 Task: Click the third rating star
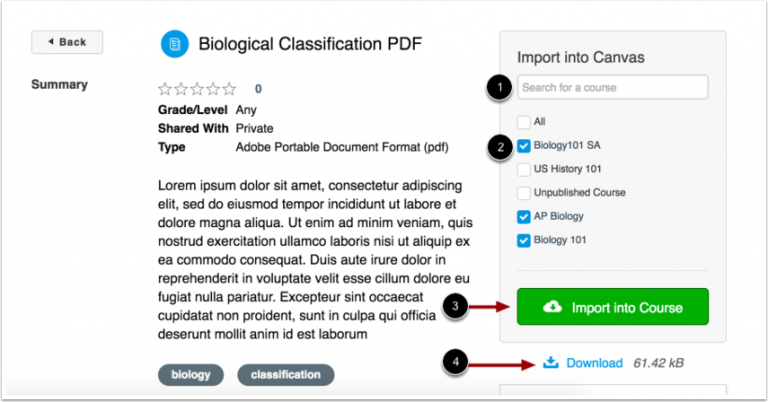[x=197, y=89]
